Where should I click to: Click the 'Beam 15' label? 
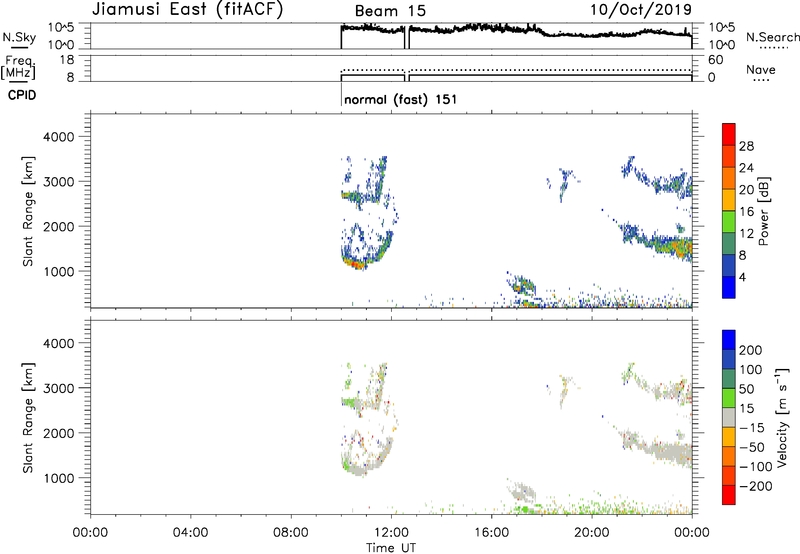pyautogui.click(x=390, y=11)
